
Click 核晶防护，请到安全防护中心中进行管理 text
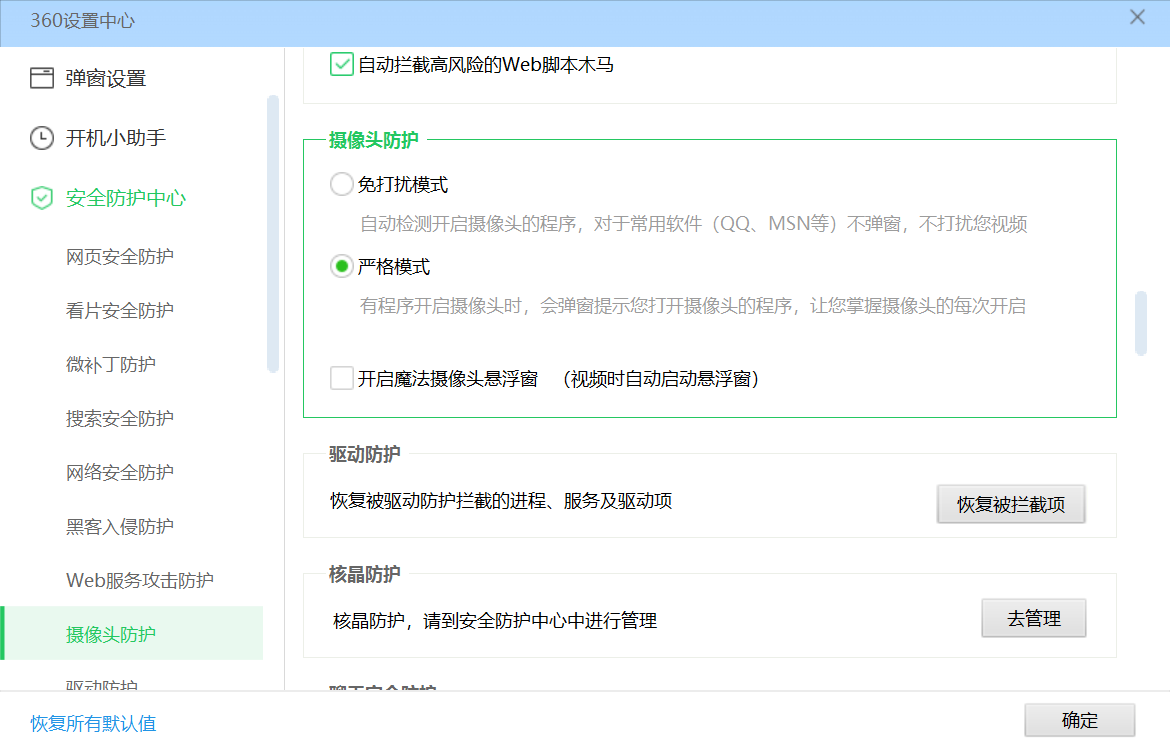[495, 620]
